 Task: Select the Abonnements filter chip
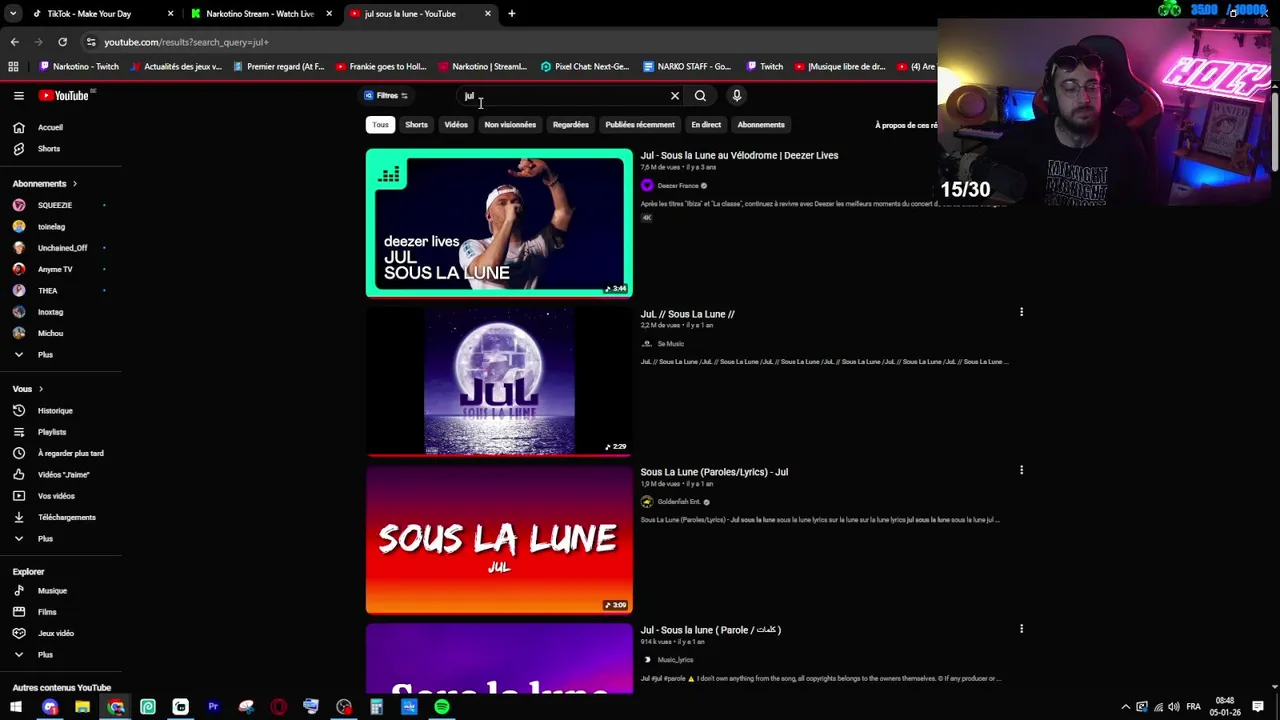761,125
